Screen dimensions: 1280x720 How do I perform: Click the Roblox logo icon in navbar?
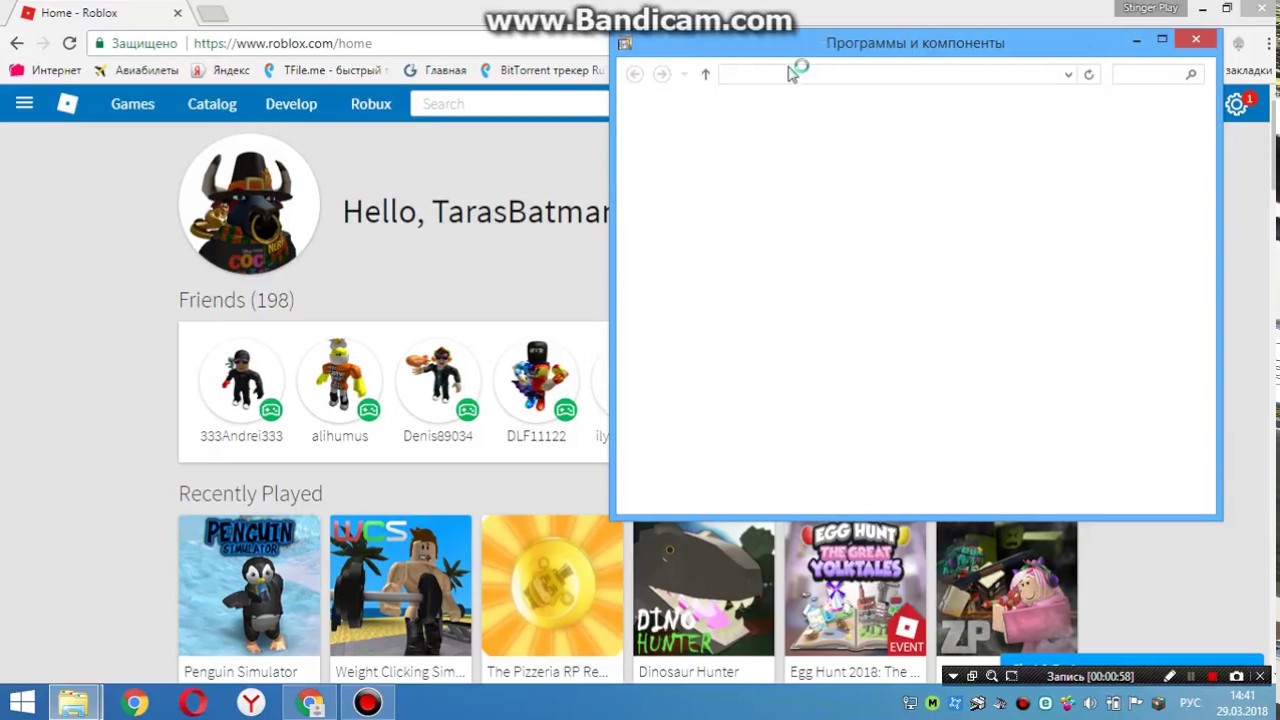coord(67,103)
